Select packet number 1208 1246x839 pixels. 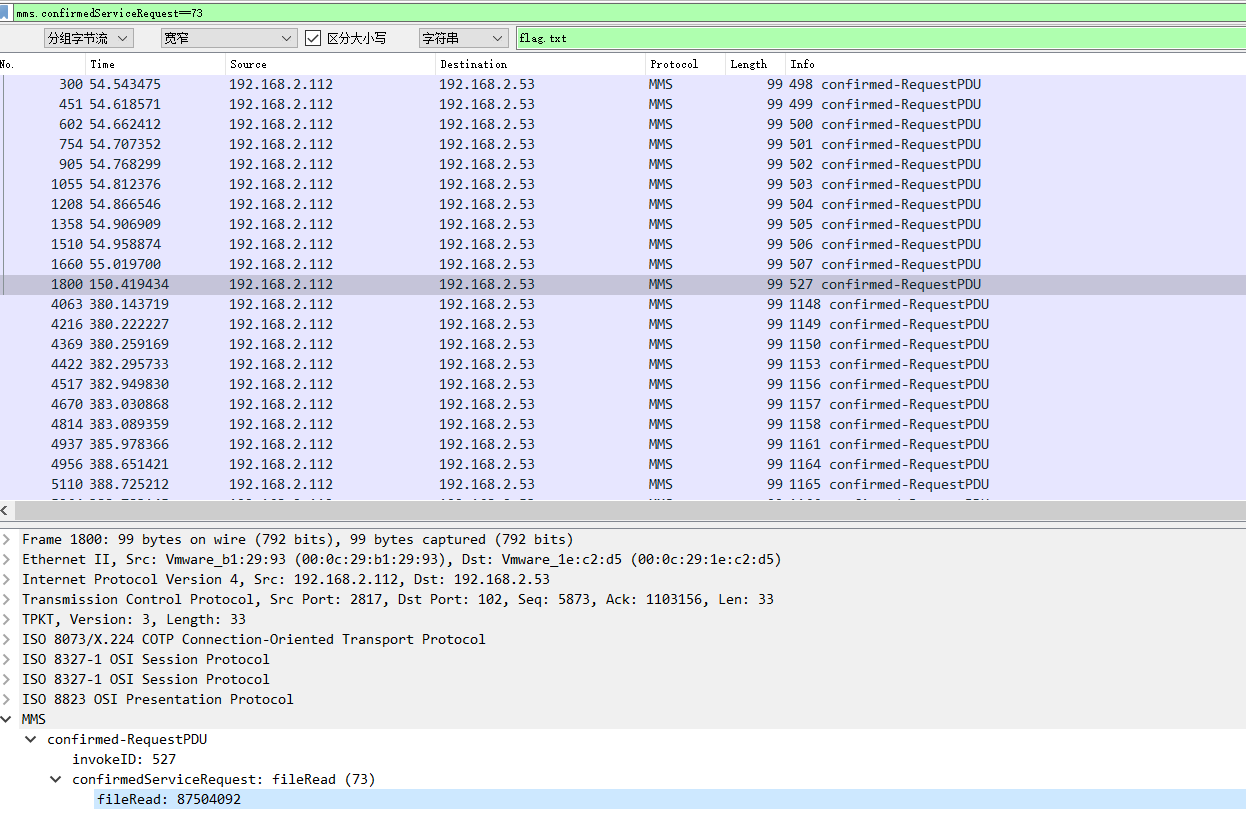point(623,204)
